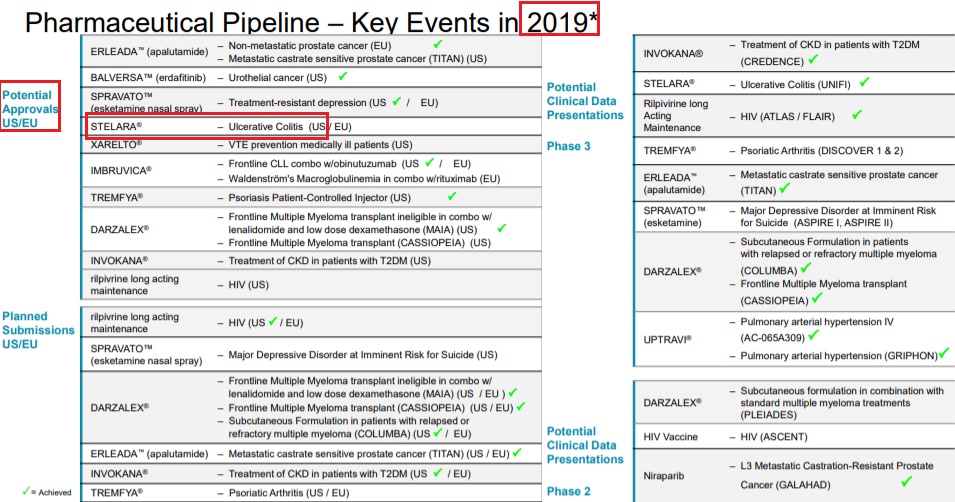
Task: Click the checkmark in the GALAHAD row
Action: click(906, 482)
